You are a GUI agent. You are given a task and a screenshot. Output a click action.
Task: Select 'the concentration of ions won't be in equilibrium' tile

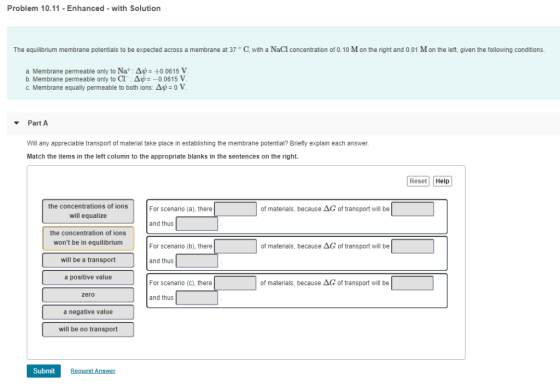(x=88, y=238)
